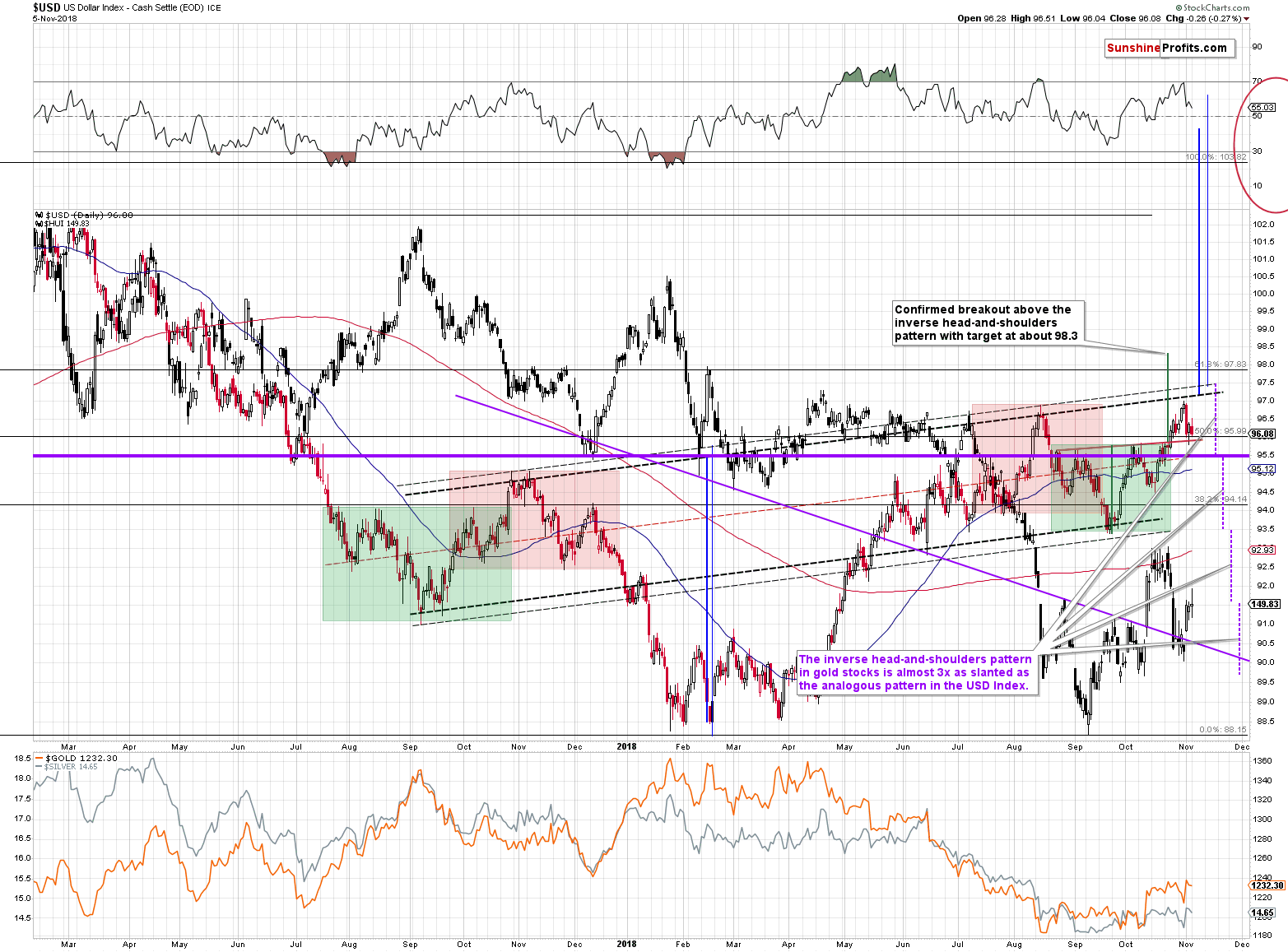1288x952 pixels.
Task: Click the '14.65' silver tag on right axis
Action: point(1262,913)
